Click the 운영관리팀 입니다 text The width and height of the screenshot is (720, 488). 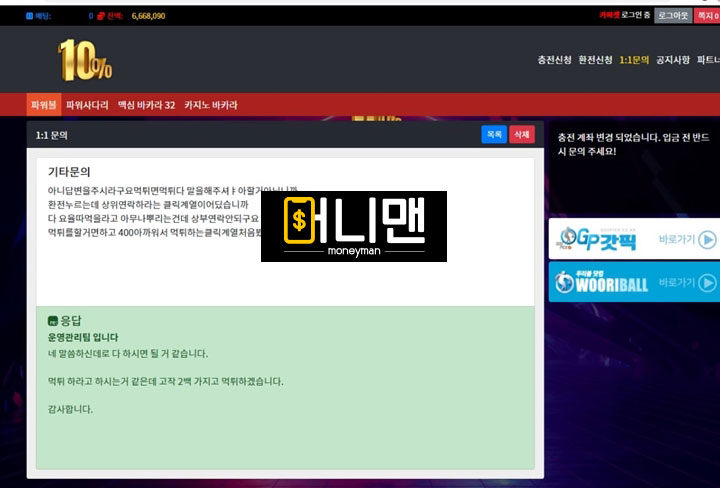point(83,337)
